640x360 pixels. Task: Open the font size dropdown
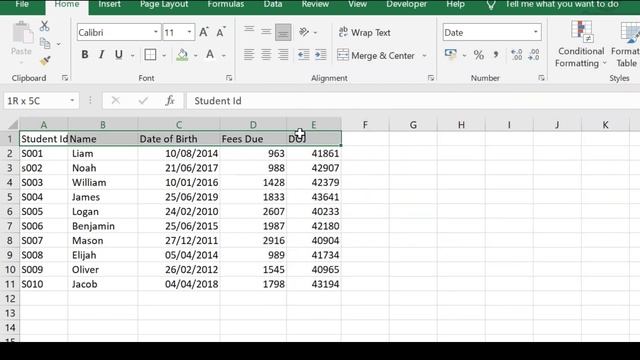pos(189,32)
